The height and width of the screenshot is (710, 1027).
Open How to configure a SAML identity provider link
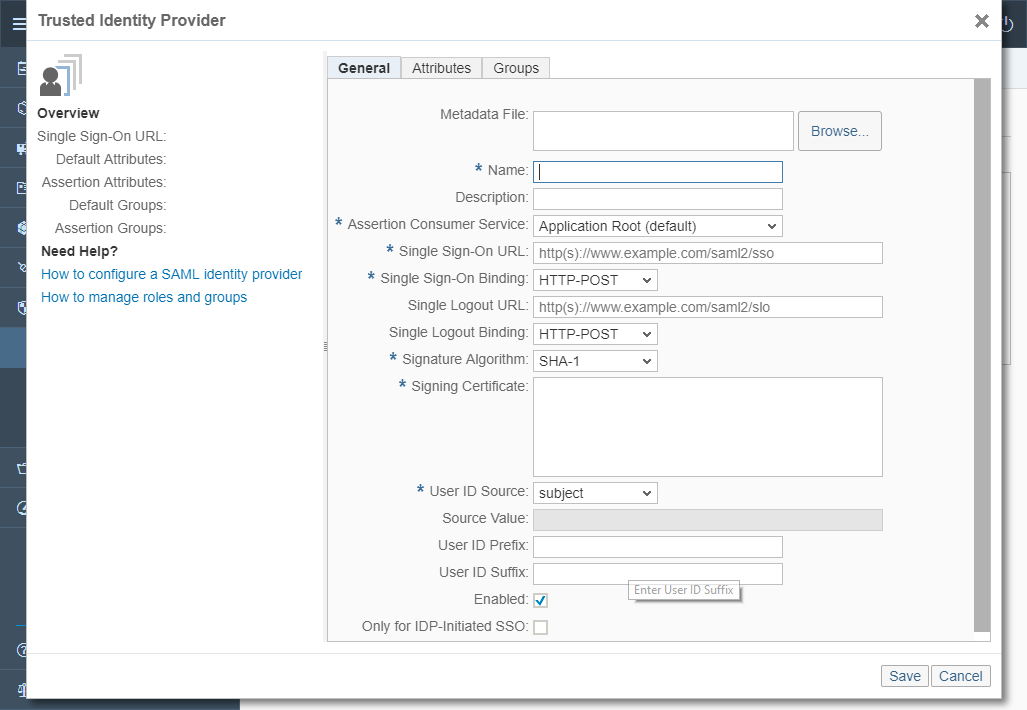point(172,274)
